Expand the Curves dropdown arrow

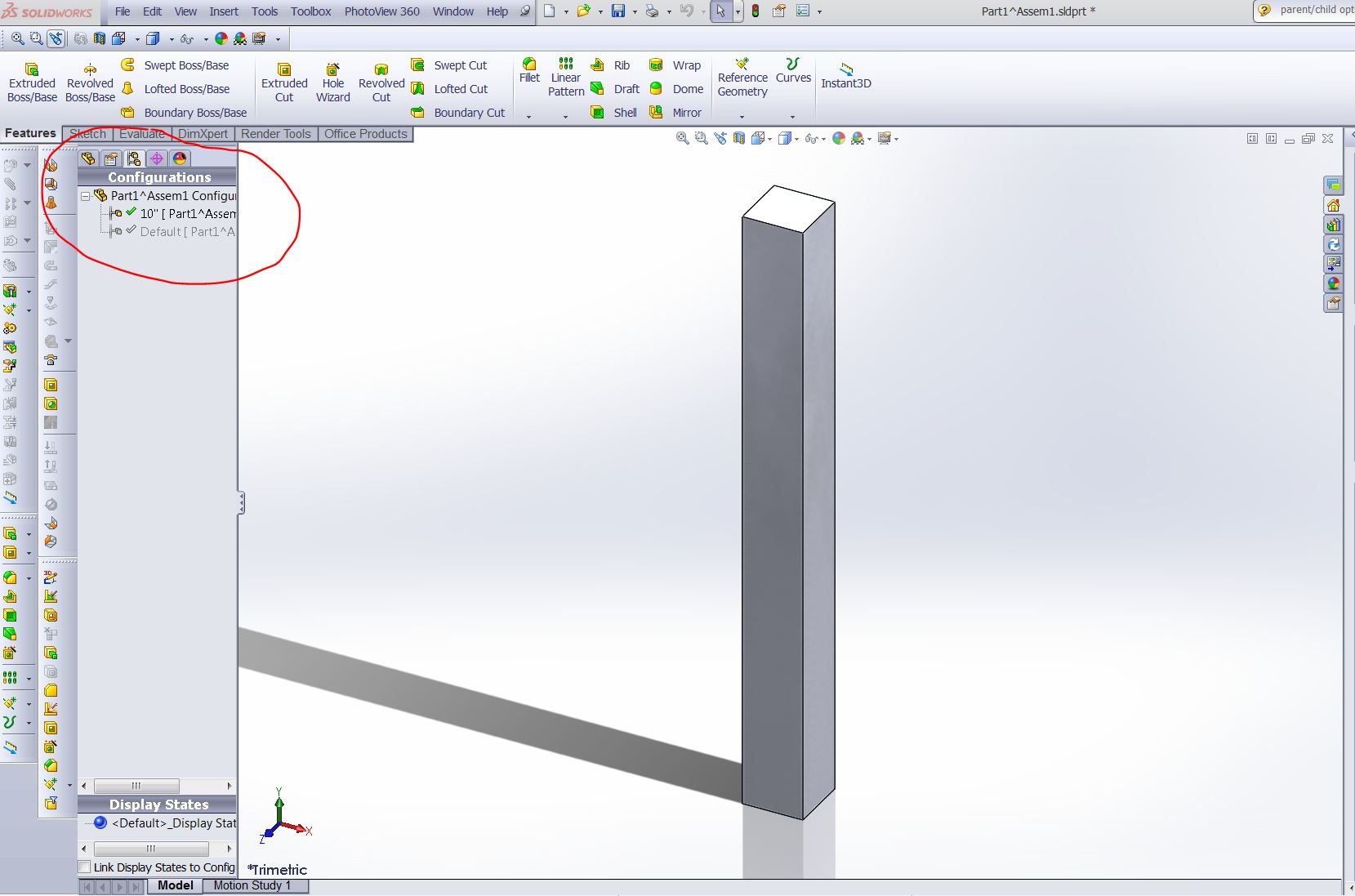[792, 117]
